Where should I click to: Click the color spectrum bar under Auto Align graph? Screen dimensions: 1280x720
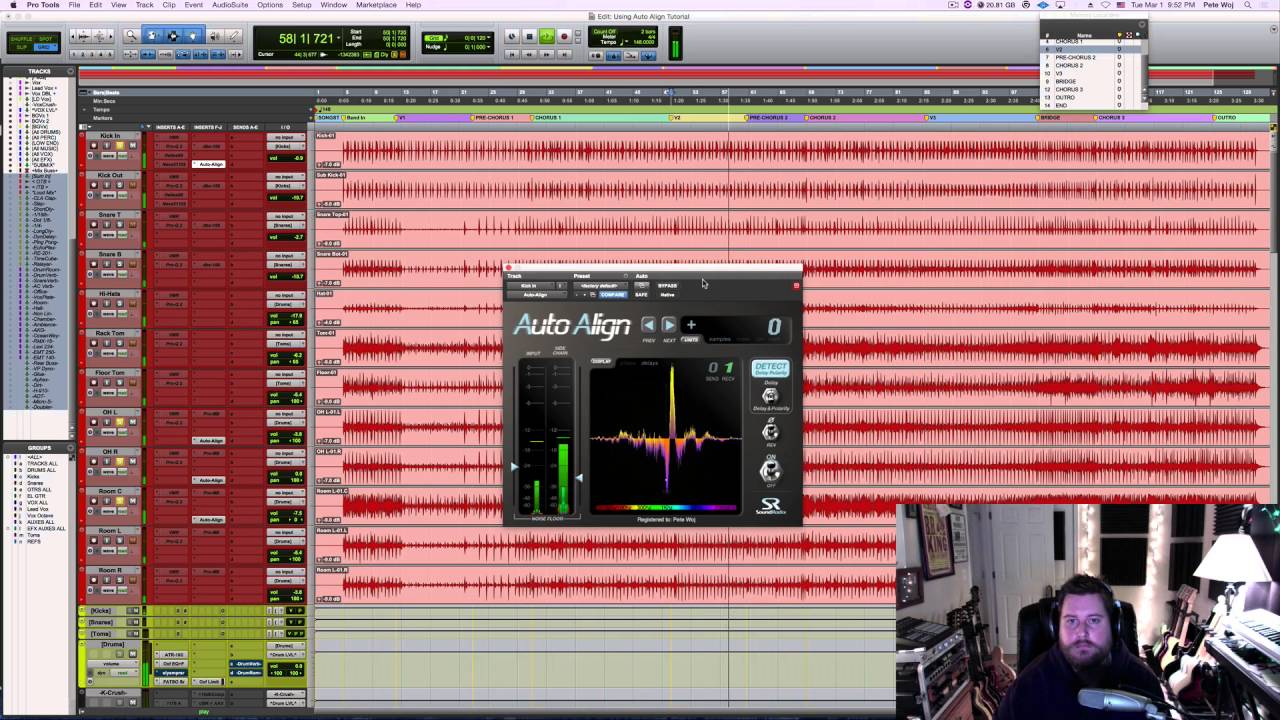click(666, 507)
